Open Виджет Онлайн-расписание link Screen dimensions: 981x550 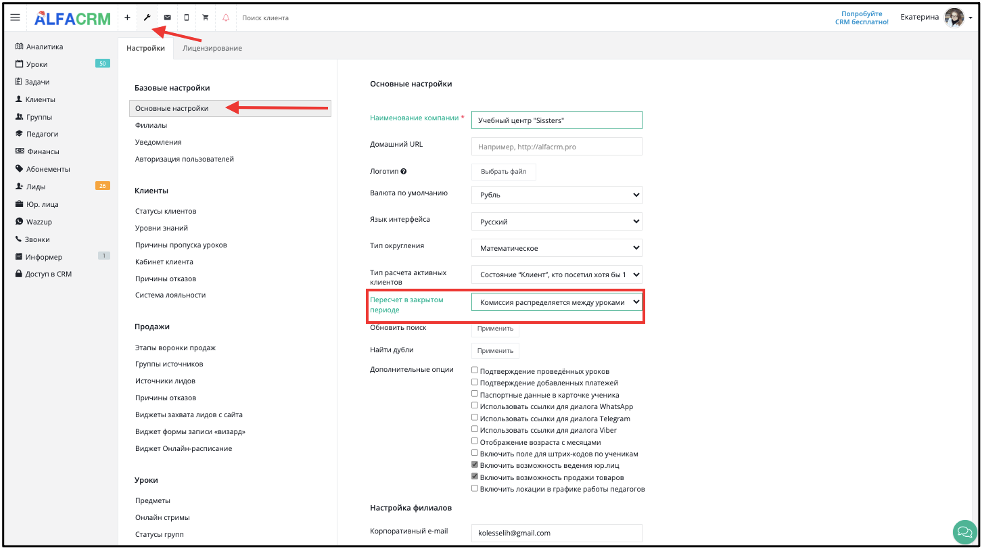(x=184, y=448)
